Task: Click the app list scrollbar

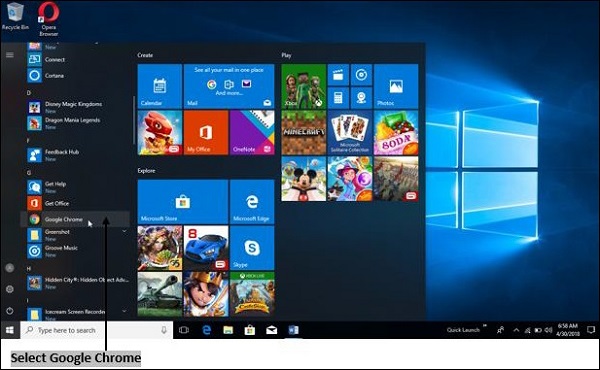Action: point(134,120)
